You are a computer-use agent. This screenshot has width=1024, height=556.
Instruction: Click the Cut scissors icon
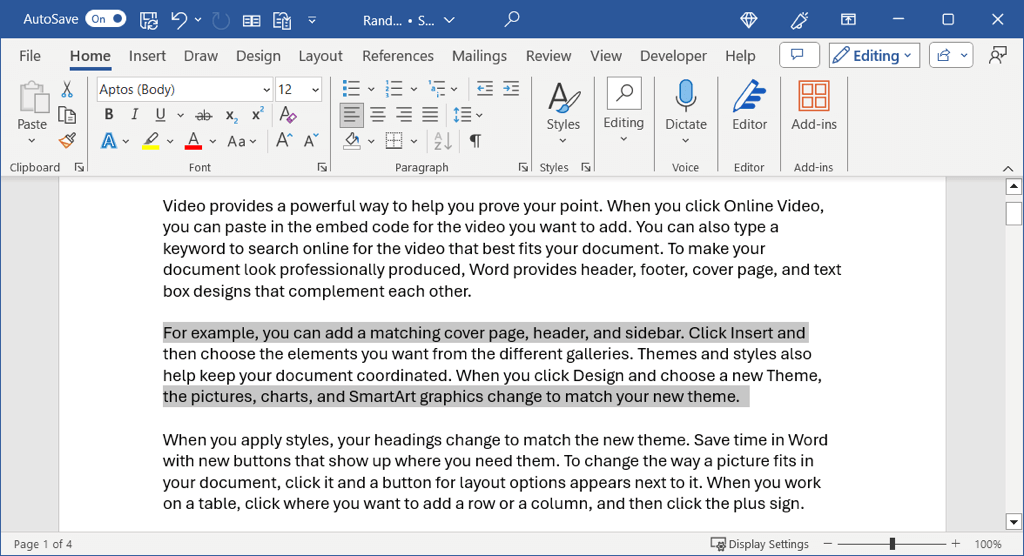coord(67,90)
